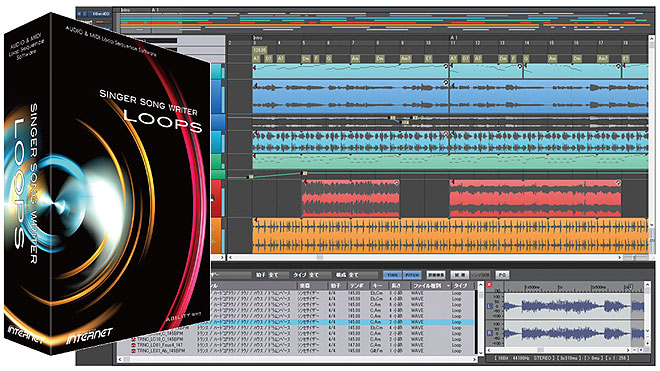Select the R channel icon in waveform preview

490,334
